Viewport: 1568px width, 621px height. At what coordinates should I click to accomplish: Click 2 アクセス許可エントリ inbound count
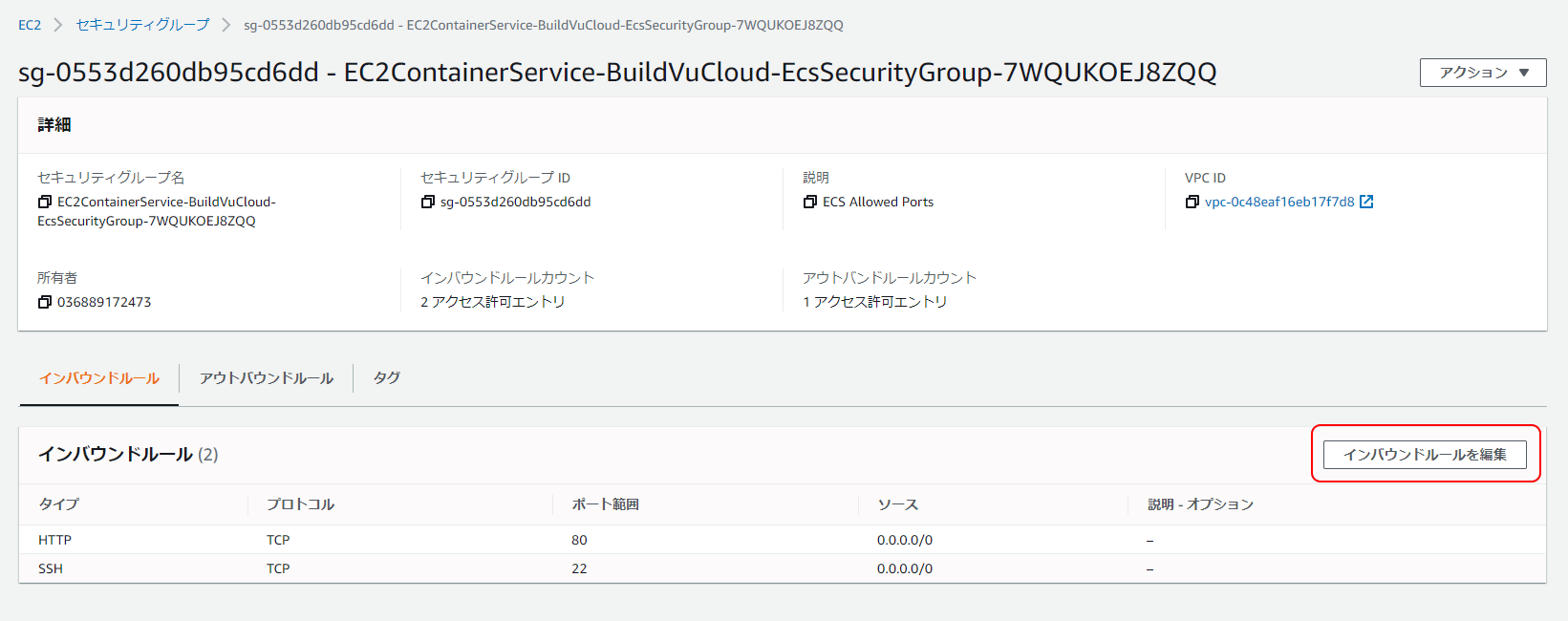pos(493,302)
